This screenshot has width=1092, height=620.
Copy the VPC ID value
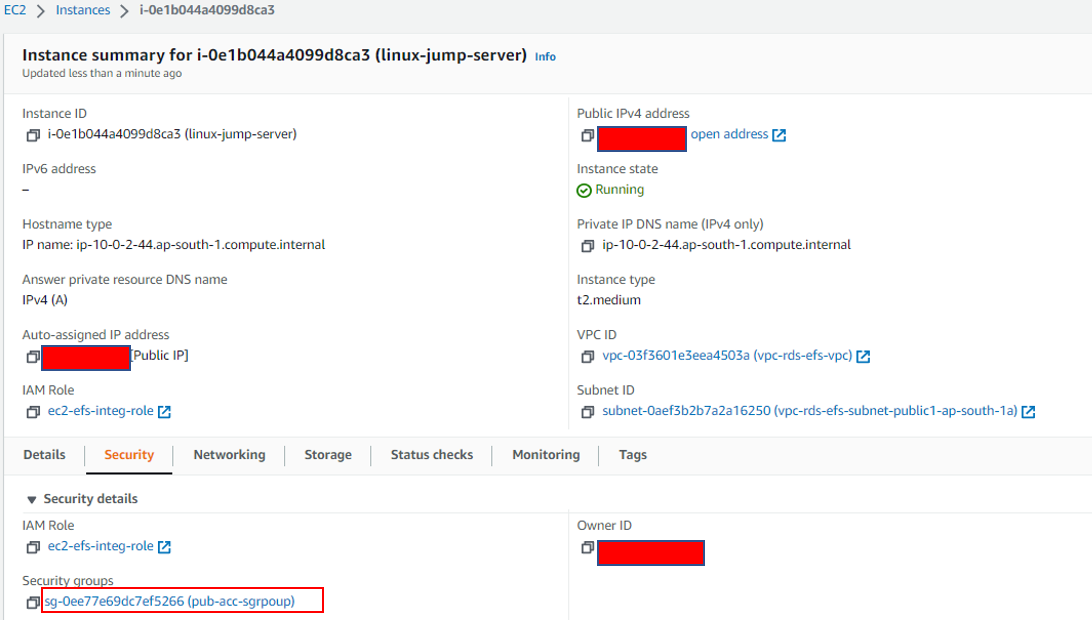tap(587, 357)
